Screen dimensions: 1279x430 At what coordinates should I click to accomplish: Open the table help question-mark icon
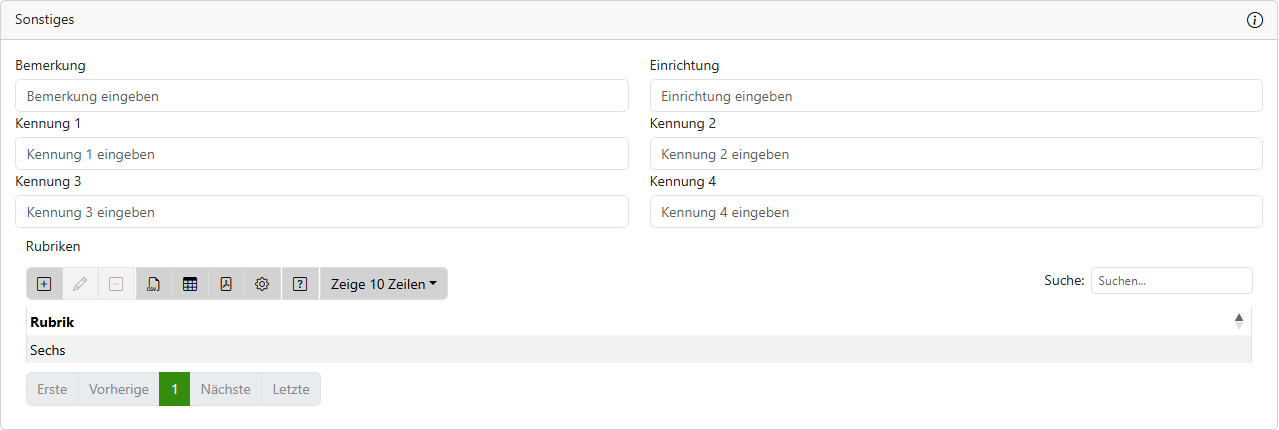[300, 284]
